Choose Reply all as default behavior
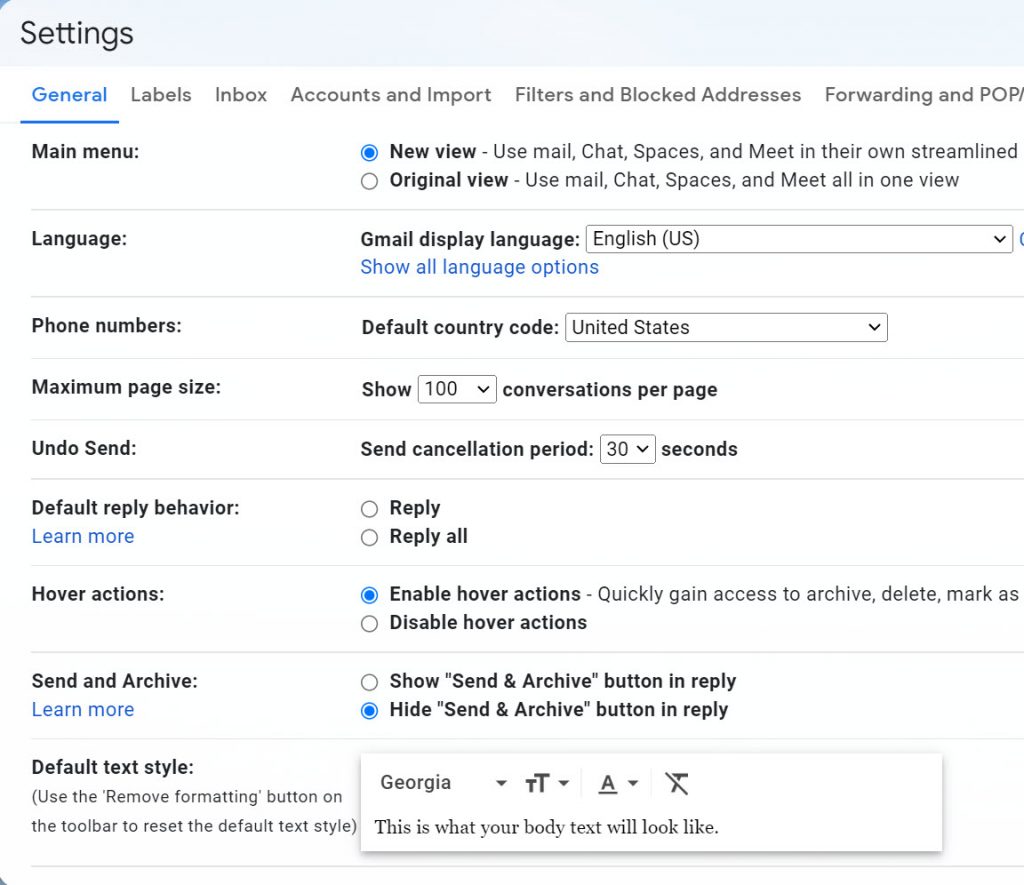Image resolution: width=1024 pixels, height=885 pixels. (x=369, y=538)
